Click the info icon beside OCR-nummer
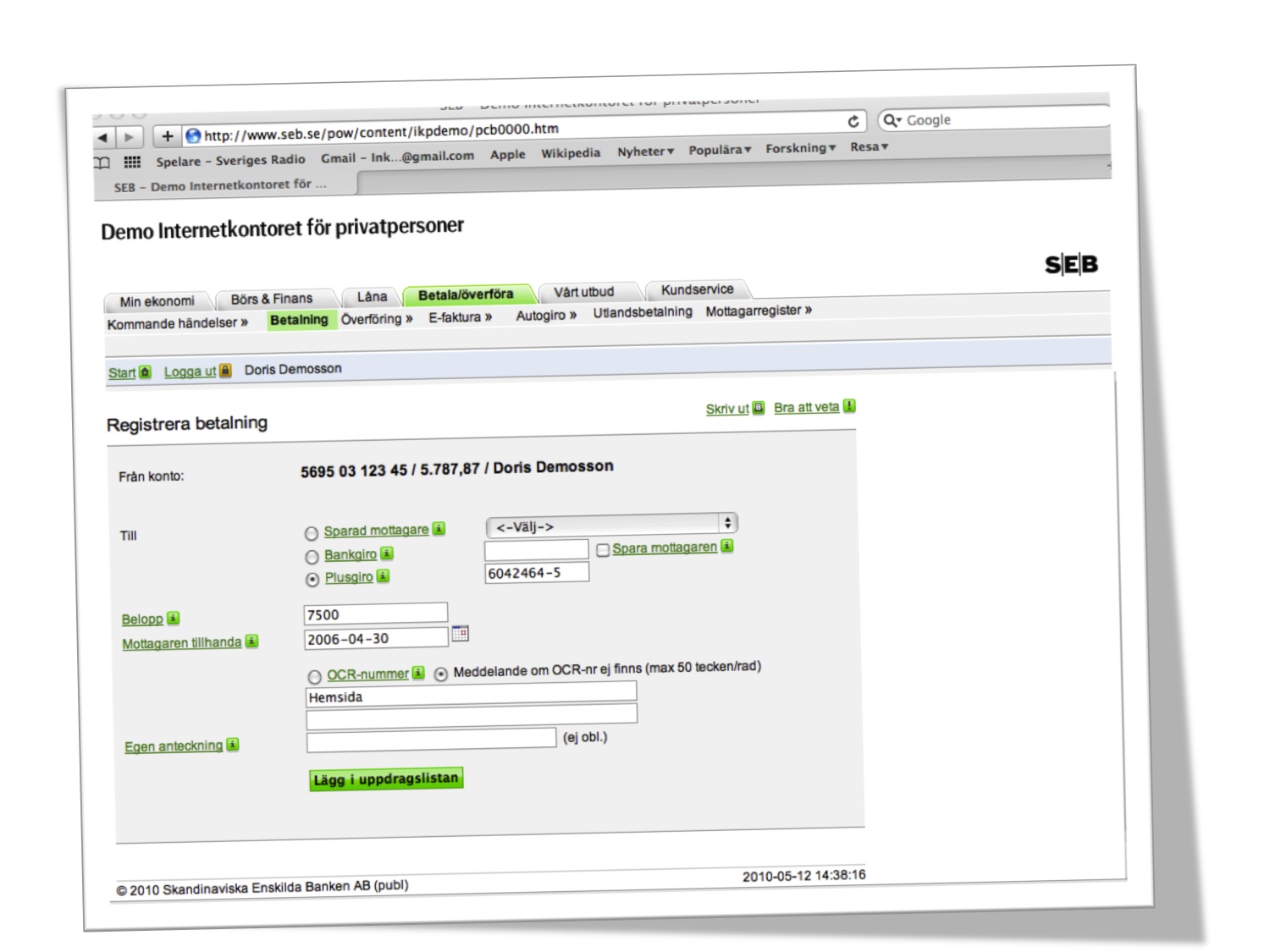 [x=418, y=673]
